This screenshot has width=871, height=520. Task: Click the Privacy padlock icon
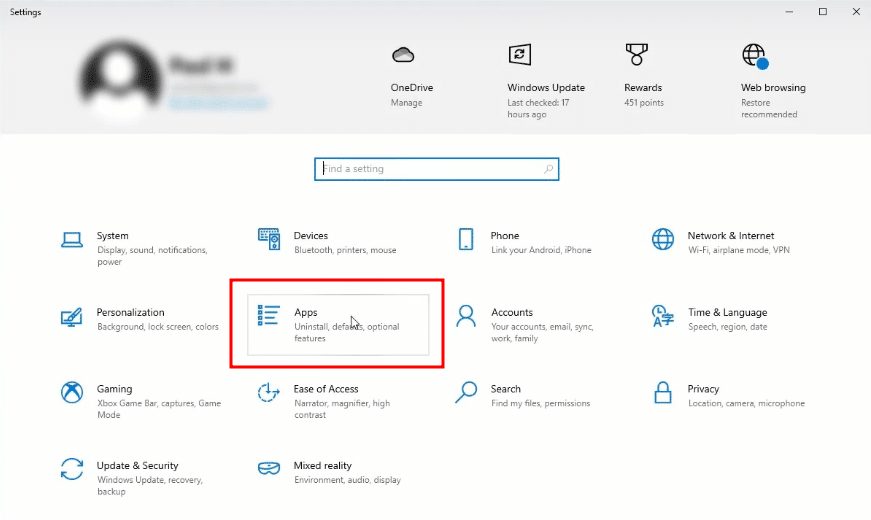coord(663,393)
